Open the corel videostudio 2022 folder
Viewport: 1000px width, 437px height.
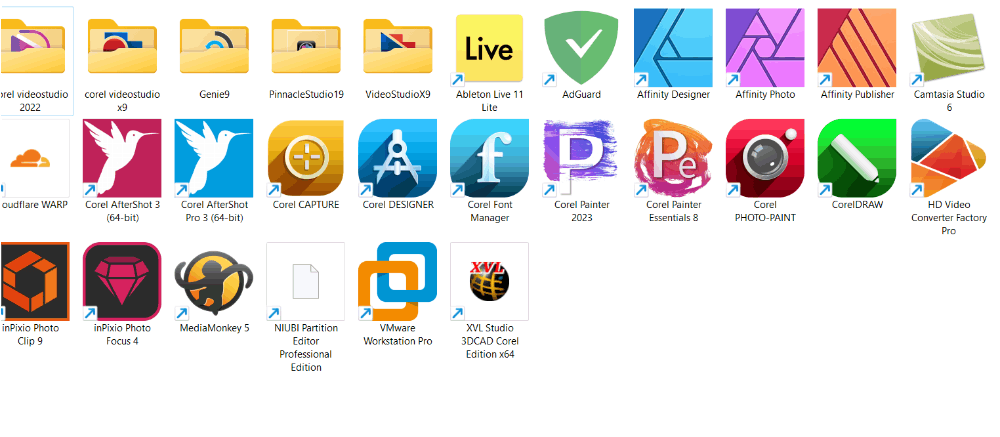(32, 46)
